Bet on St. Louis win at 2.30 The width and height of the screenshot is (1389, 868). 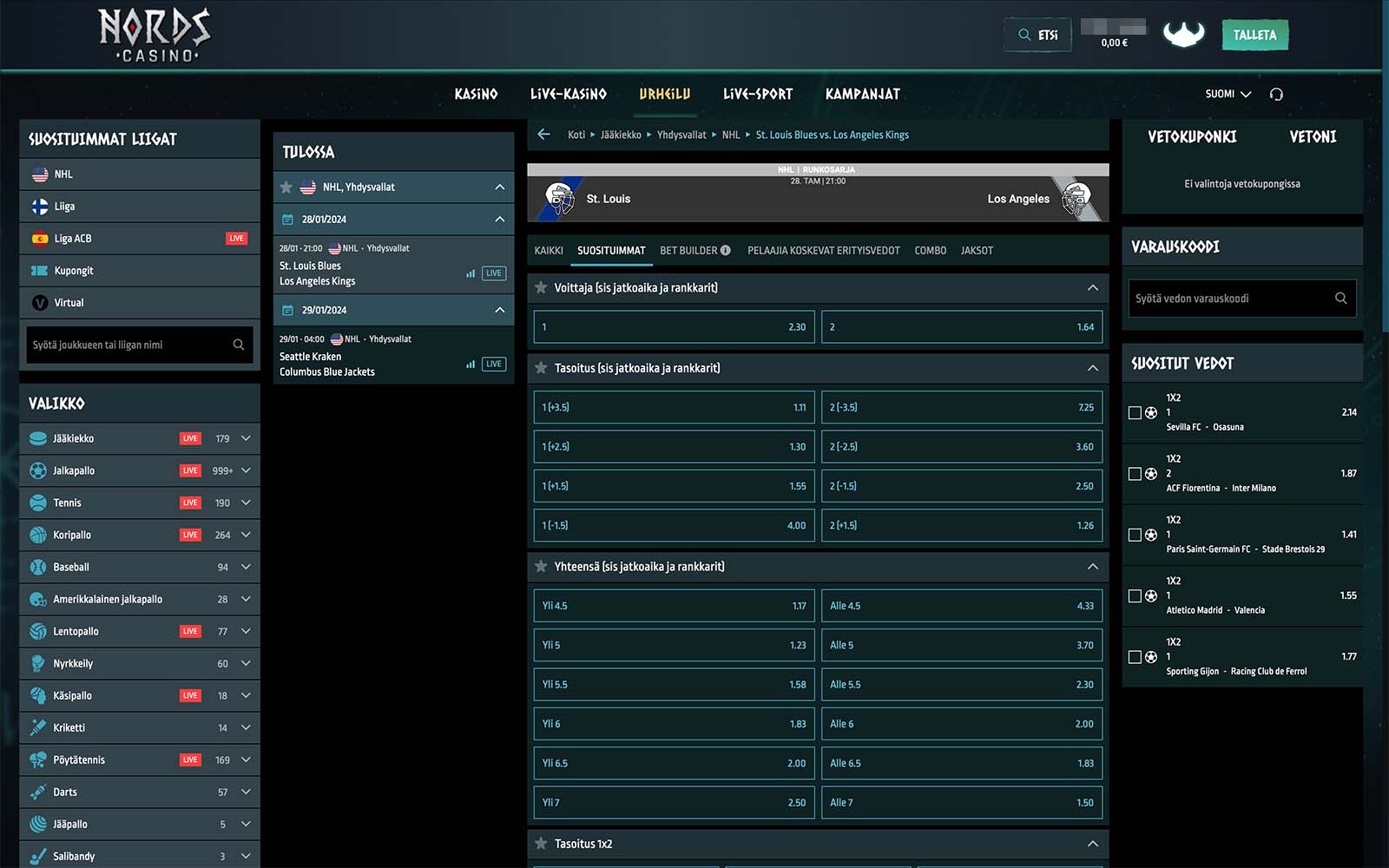click(674, 327)
